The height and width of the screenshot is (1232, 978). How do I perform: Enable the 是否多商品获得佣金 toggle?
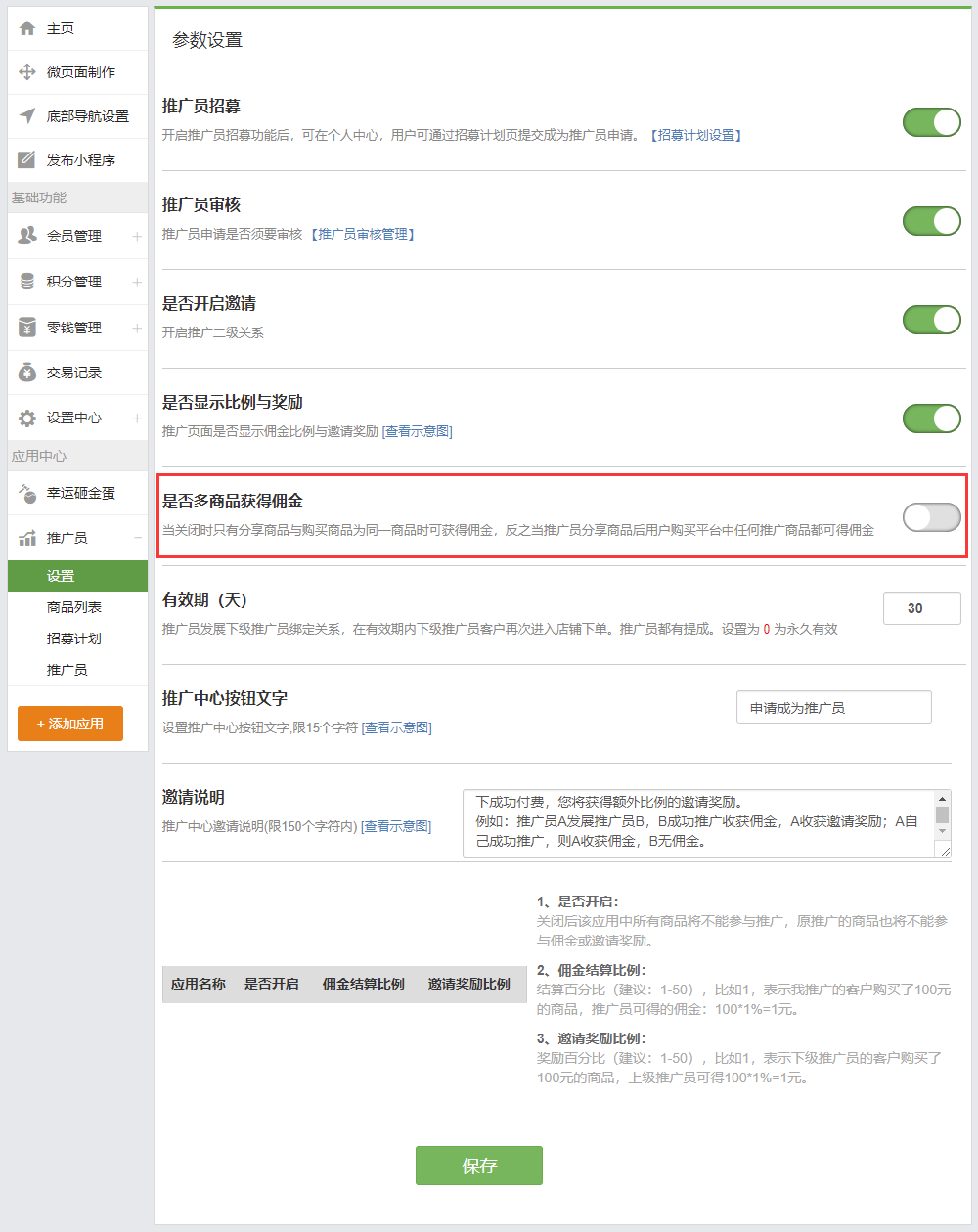point(931,517)
